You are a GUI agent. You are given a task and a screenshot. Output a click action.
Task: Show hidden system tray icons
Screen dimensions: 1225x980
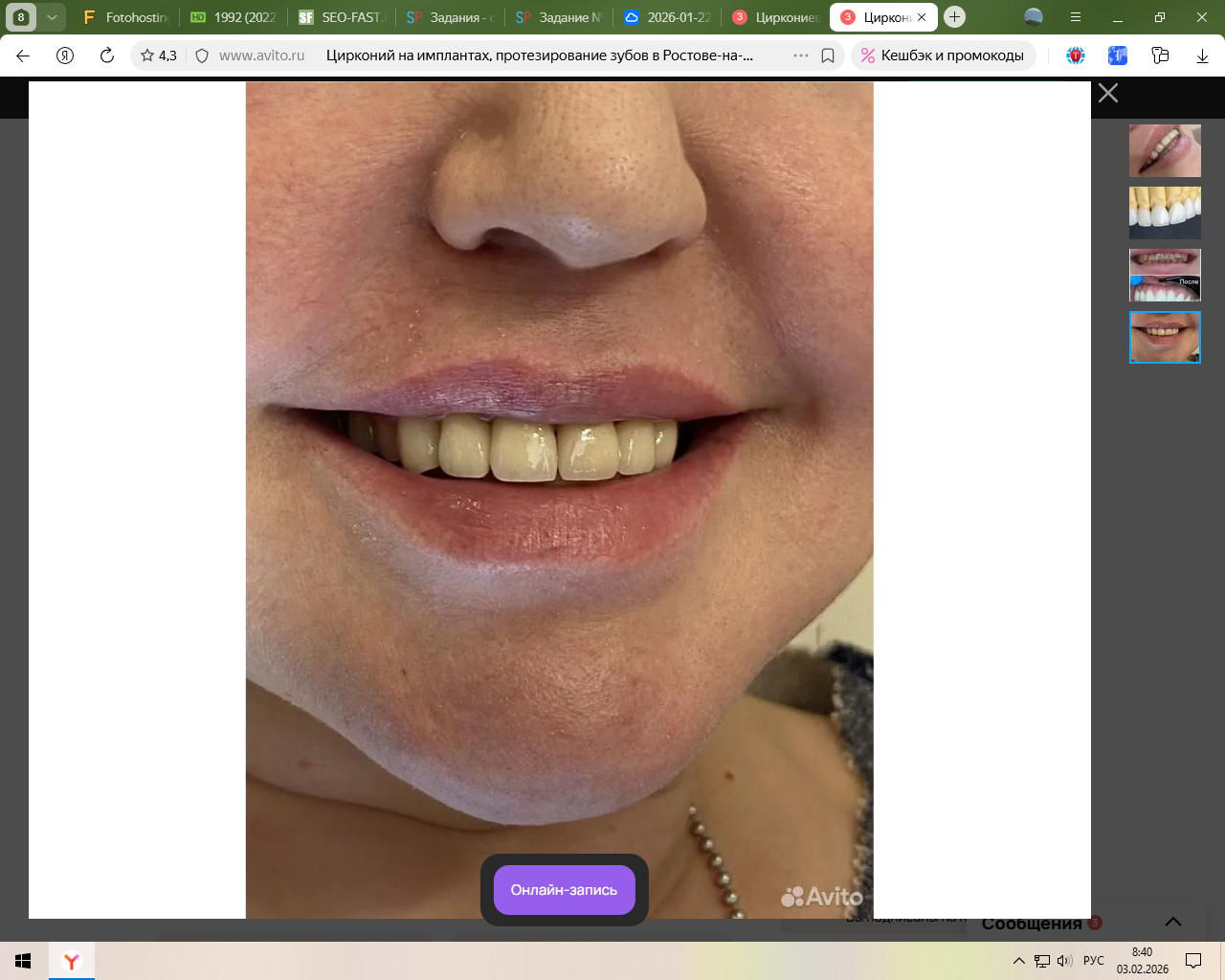1019,961
